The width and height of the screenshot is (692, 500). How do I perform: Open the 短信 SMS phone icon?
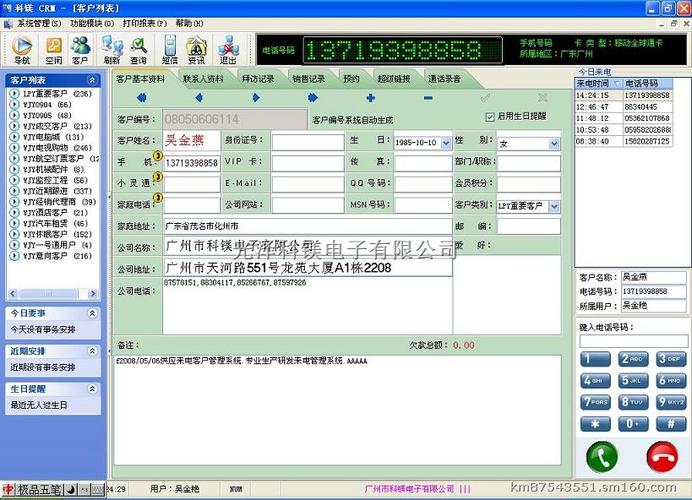point(170,50)
